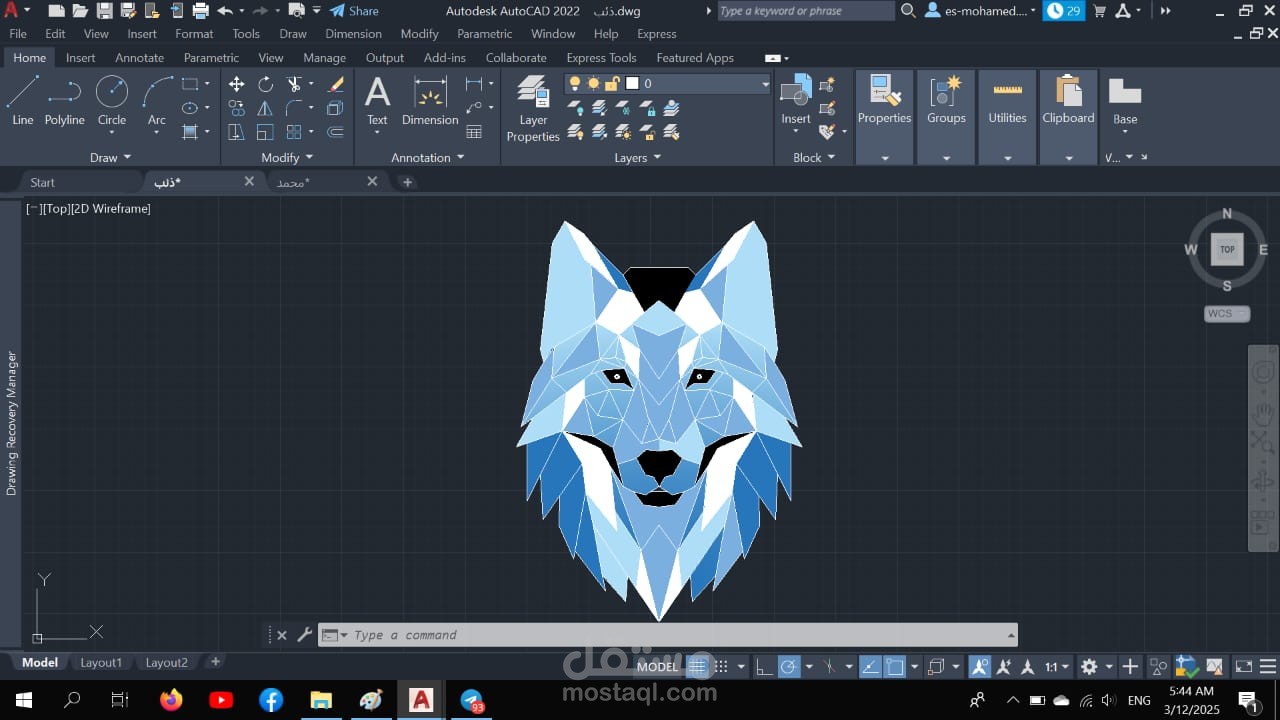The height and width of the screenshot is (720, 1280).
Task: Activate the Mirror tool
Action: tap(265, 108)
